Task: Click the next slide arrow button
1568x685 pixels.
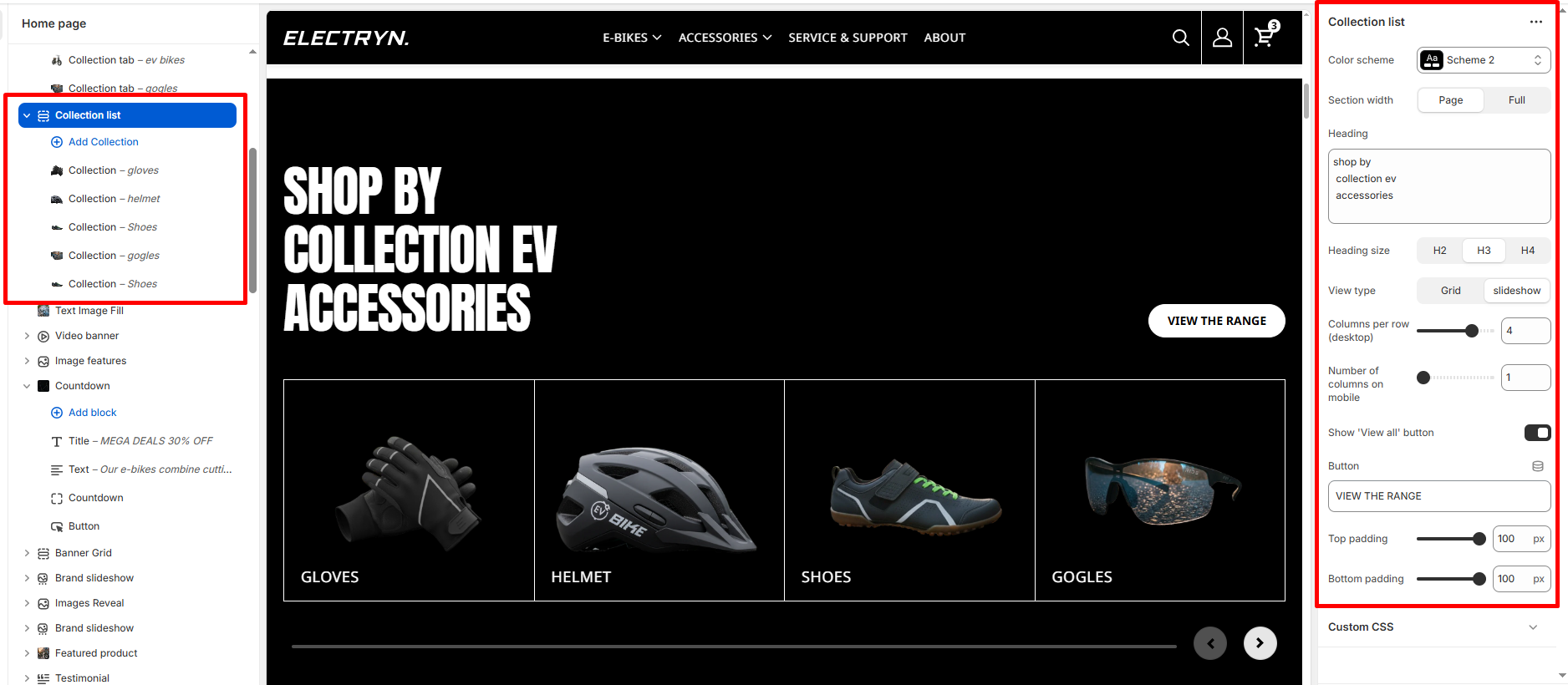Action: click(x=1260, y=643)
